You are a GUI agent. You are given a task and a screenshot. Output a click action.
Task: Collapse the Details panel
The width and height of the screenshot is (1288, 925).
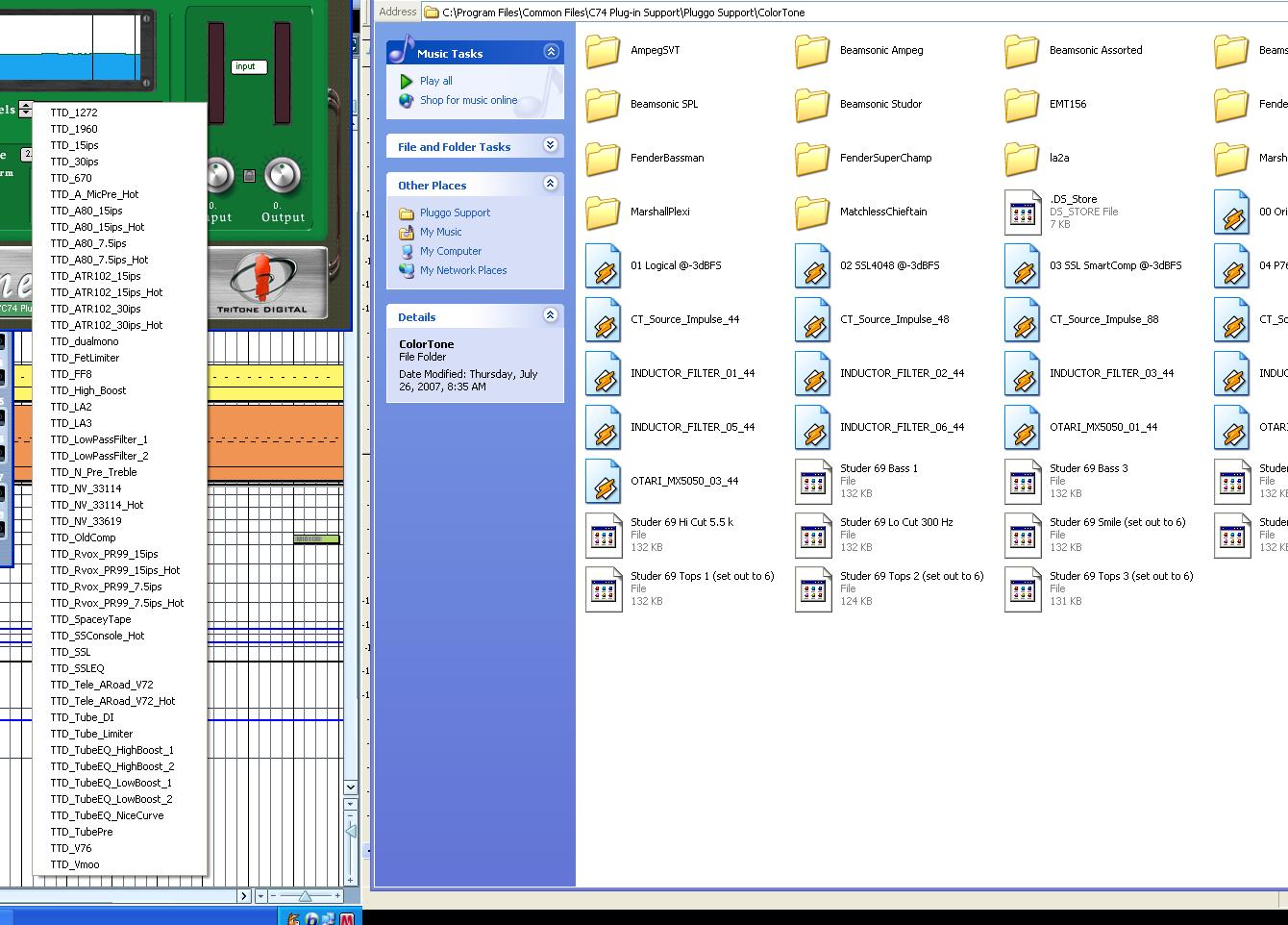551,315
